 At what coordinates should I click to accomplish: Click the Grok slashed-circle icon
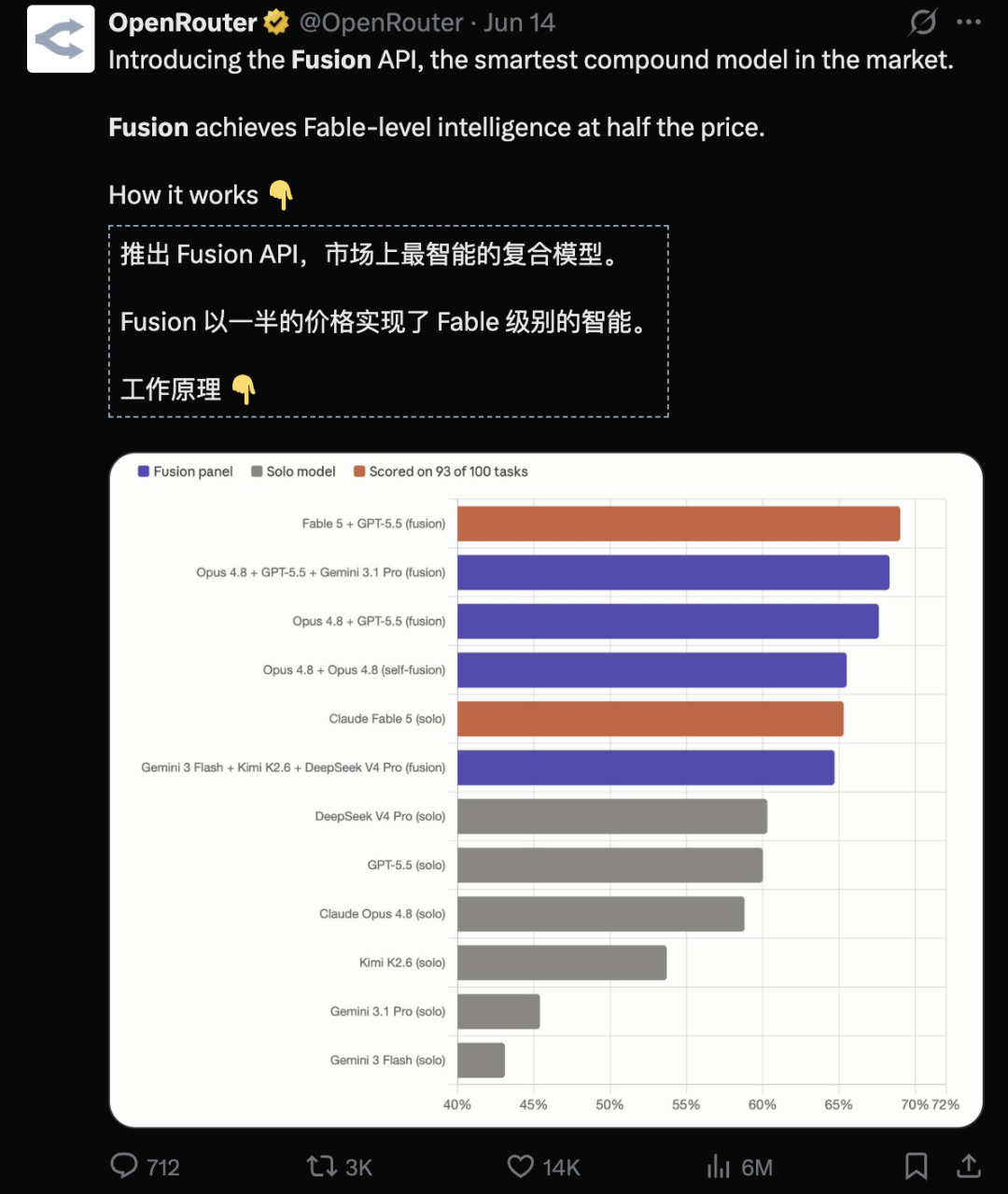pos(922,21)
